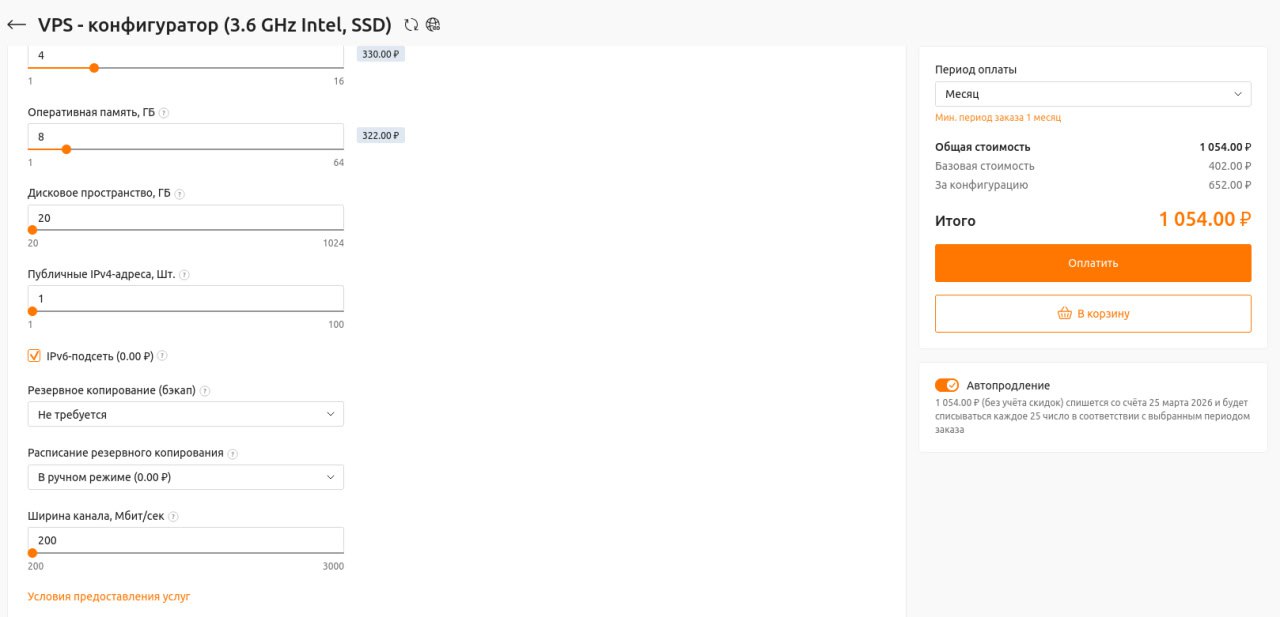The width and height of the screenshot is (1280, 617).
Task: Click the question icon beside IPv6-подсеть
Action: pyautogui.click(x=162, y=356)
